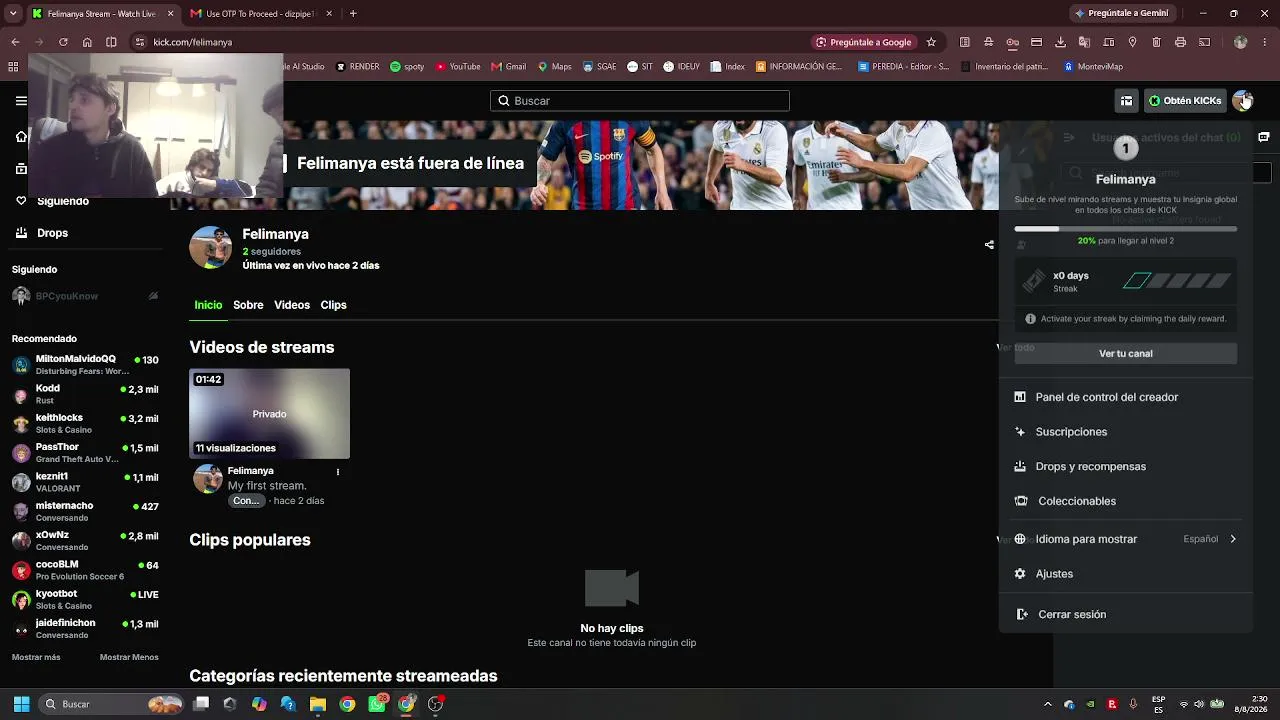The image size is (1280, 720).
Task: Click the Con... category tag under My first stream
Action: coord(246,501)
